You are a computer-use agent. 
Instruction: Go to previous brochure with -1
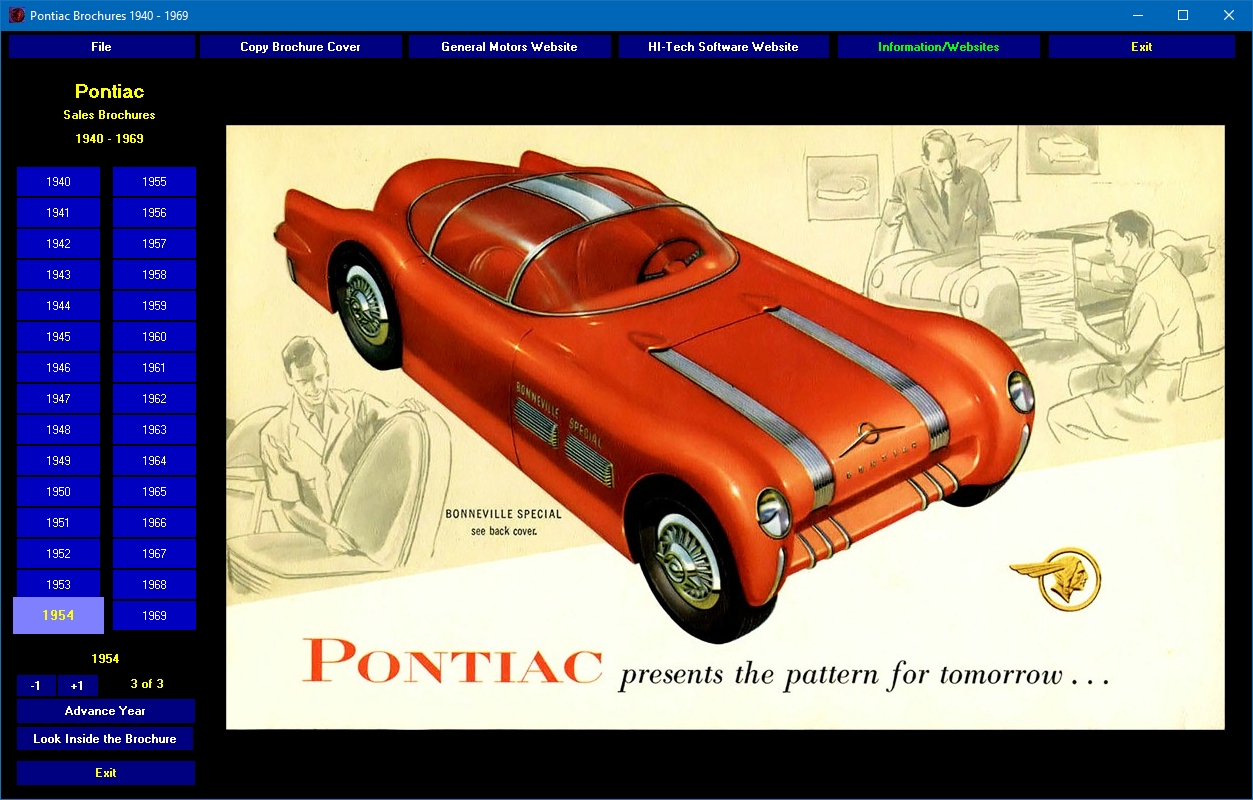tap(36, 685)
